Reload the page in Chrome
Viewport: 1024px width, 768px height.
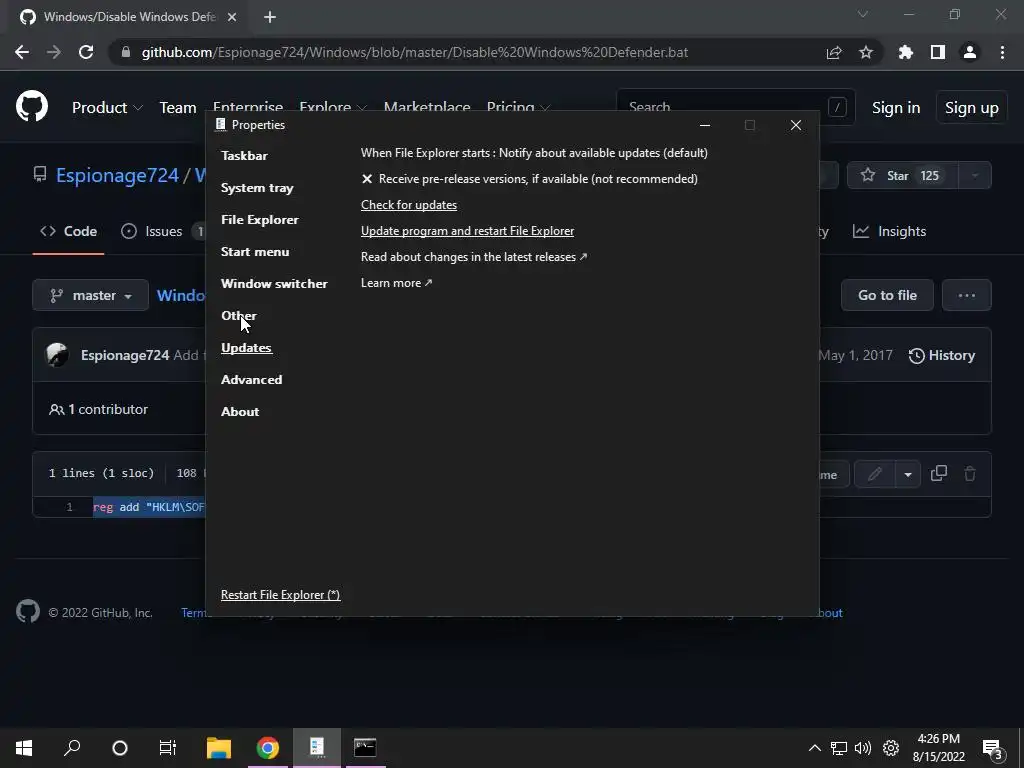[86, 52]
